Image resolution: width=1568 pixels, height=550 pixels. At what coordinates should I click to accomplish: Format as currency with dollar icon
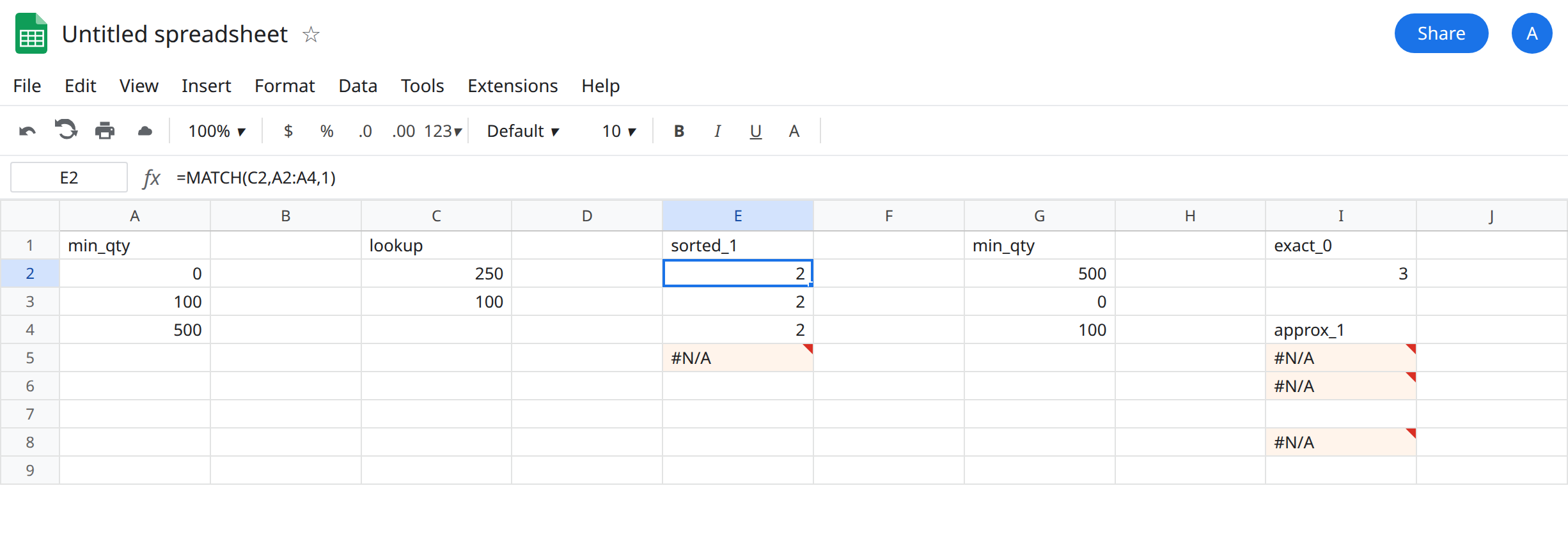tap(288, 131)
